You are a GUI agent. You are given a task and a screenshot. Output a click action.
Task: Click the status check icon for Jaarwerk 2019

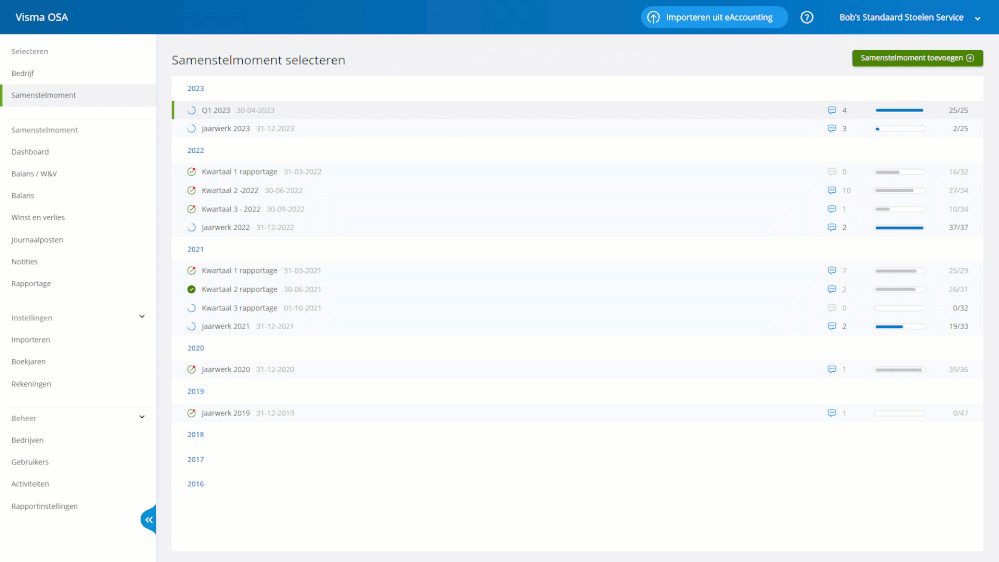(x=191, y=413)
